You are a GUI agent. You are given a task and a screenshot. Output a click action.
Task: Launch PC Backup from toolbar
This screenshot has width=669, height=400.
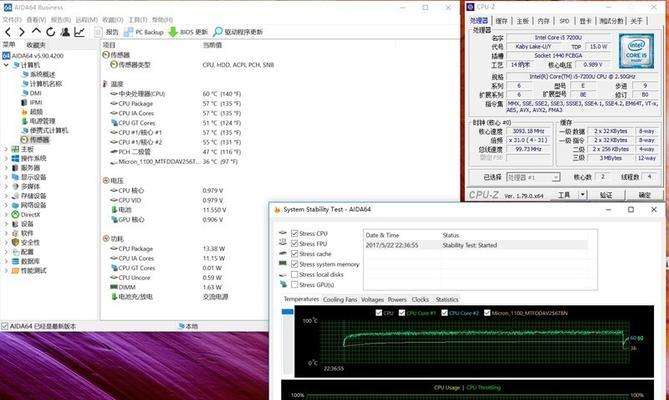point(144,32)
